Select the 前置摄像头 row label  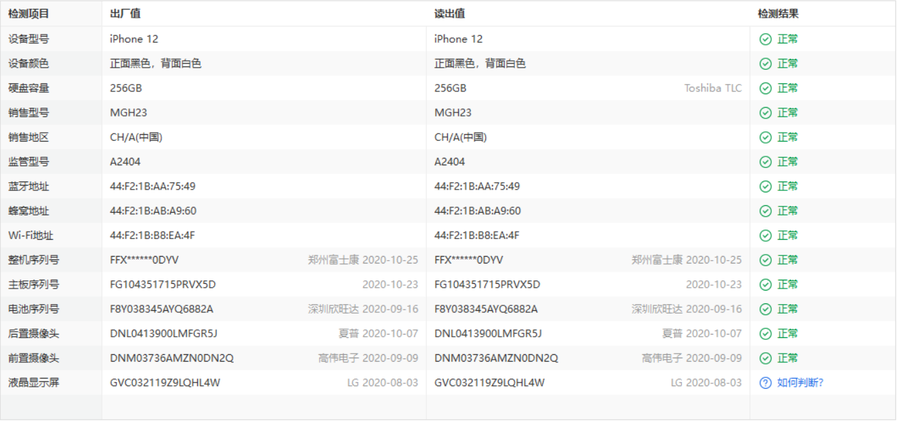click(33, 358)
